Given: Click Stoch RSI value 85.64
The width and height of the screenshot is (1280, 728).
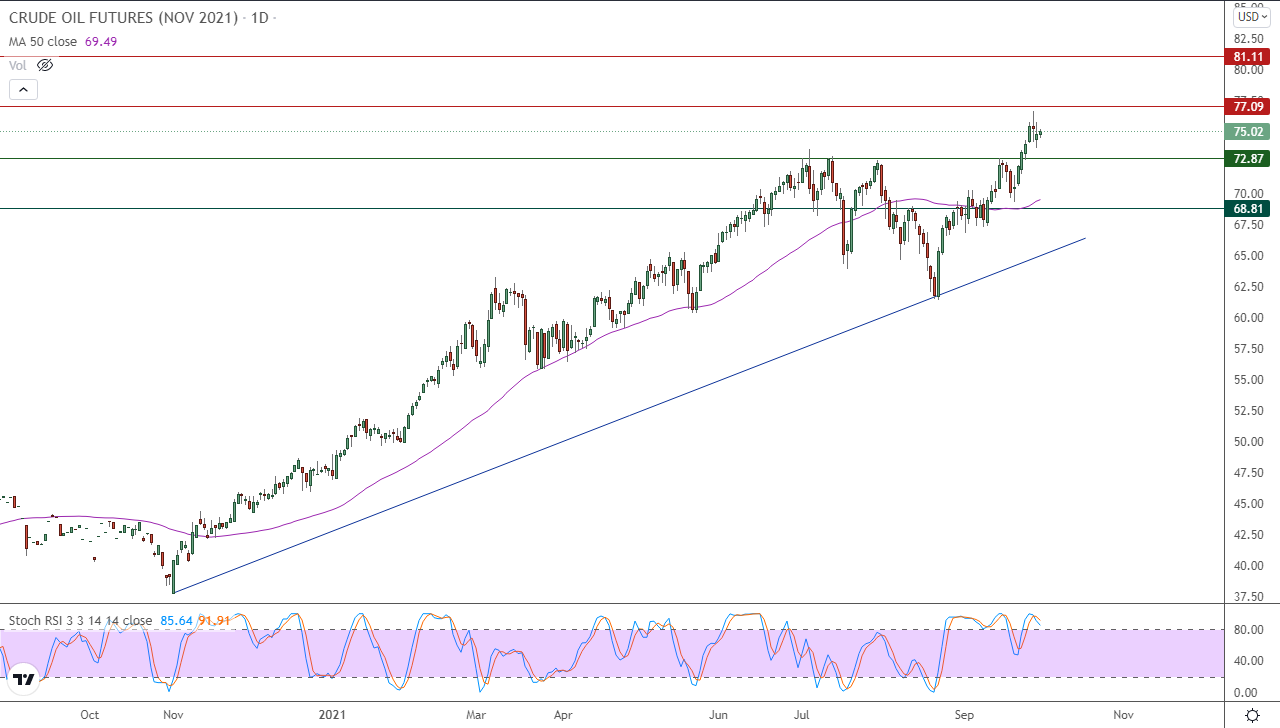Looking at the screenshot, I should point(176,620).
